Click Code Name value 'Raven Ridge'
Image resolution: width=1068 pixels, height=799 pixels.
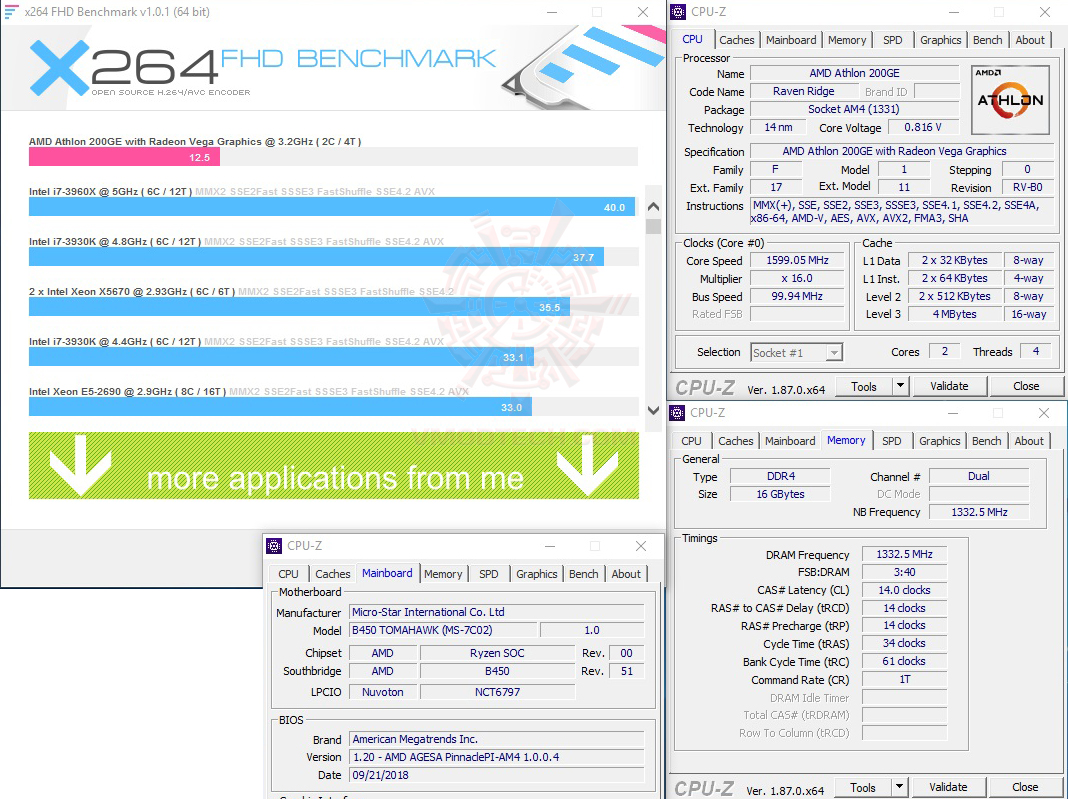tap(803, 91)
